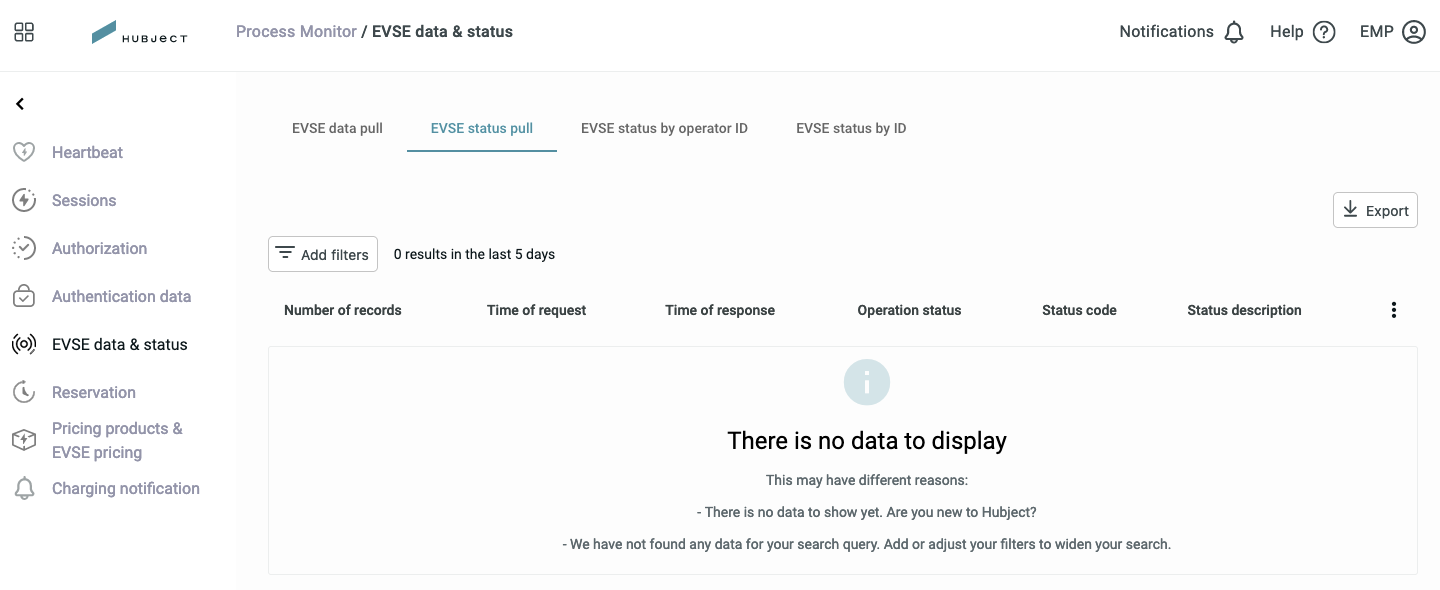Collapse the sidebar with back chevron
The image size is (1440, 590).
[x=20, y=104]
